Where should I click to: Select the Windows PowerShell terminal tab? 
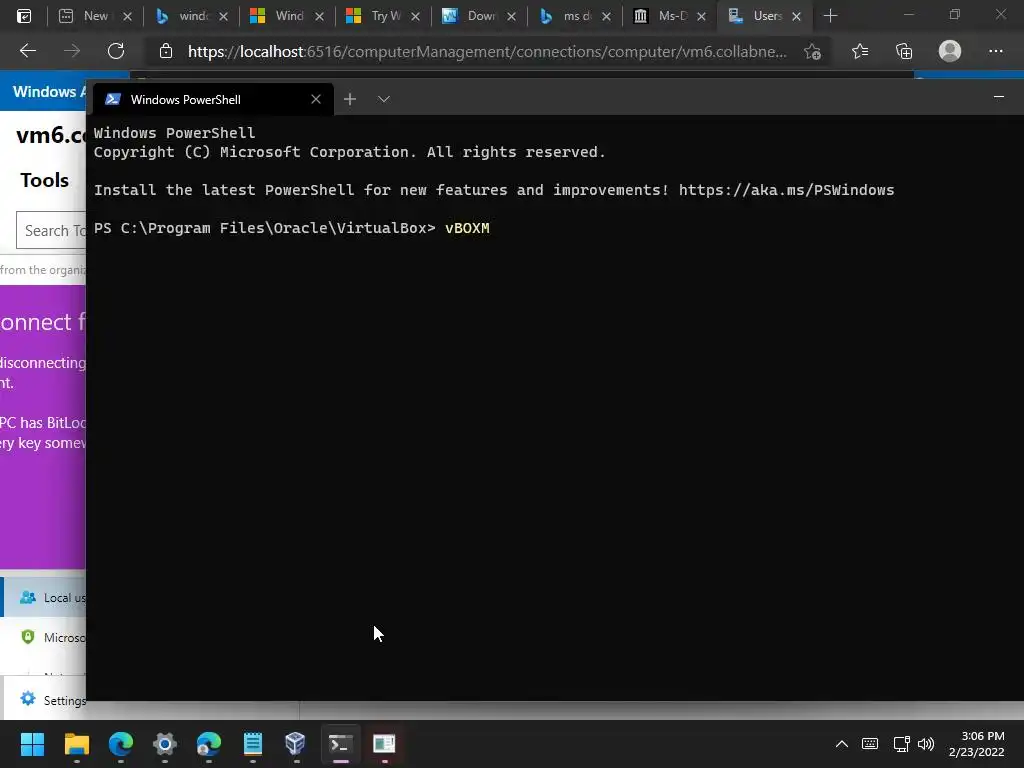pos(212,99)
